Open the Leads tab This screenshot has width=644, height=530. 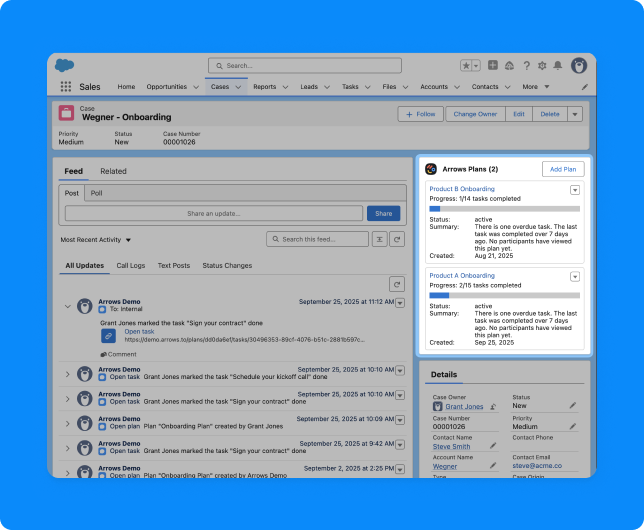pos(309,87)
